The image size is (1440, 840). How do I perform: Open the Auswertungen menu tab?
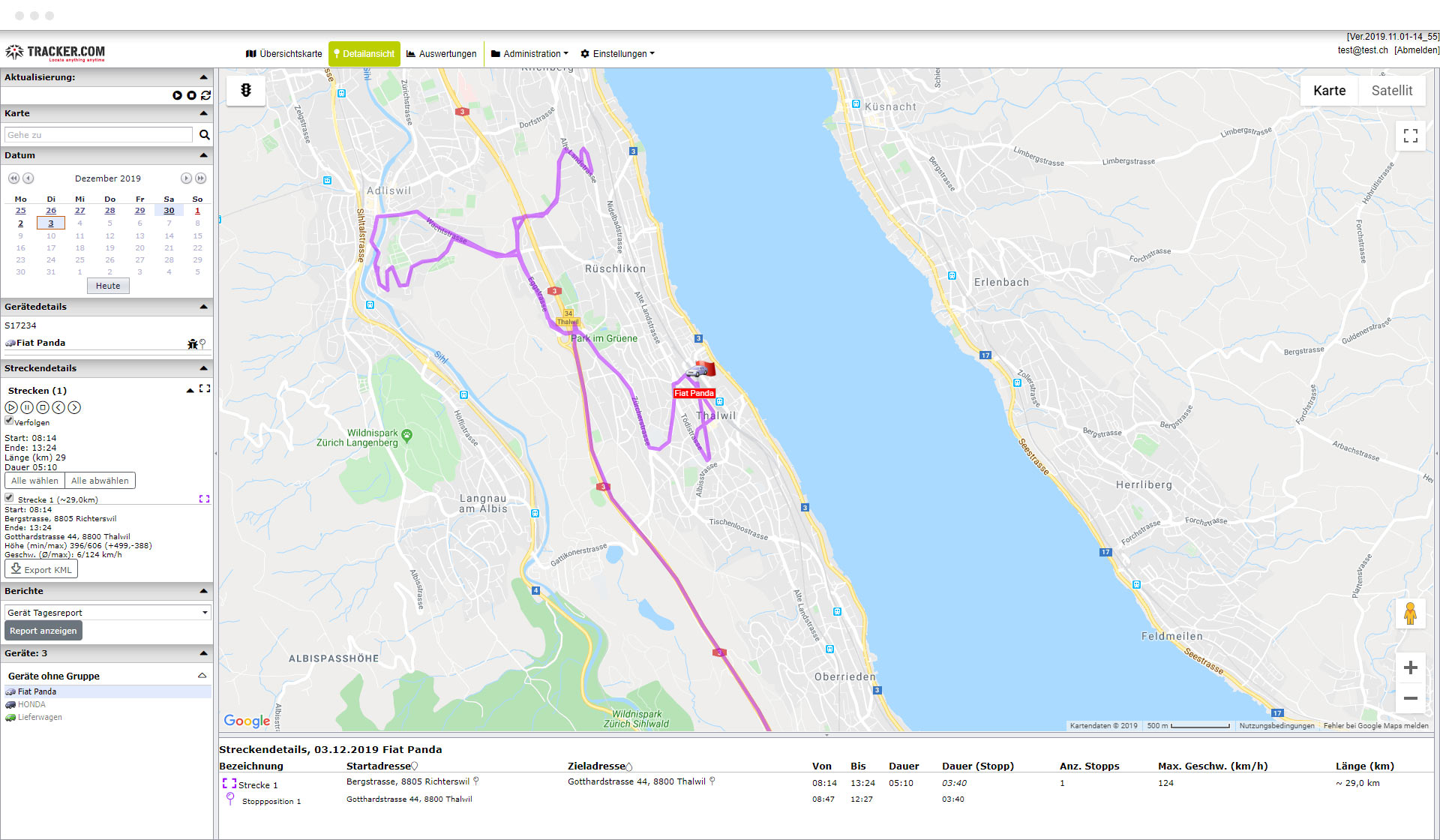[443, 53]
